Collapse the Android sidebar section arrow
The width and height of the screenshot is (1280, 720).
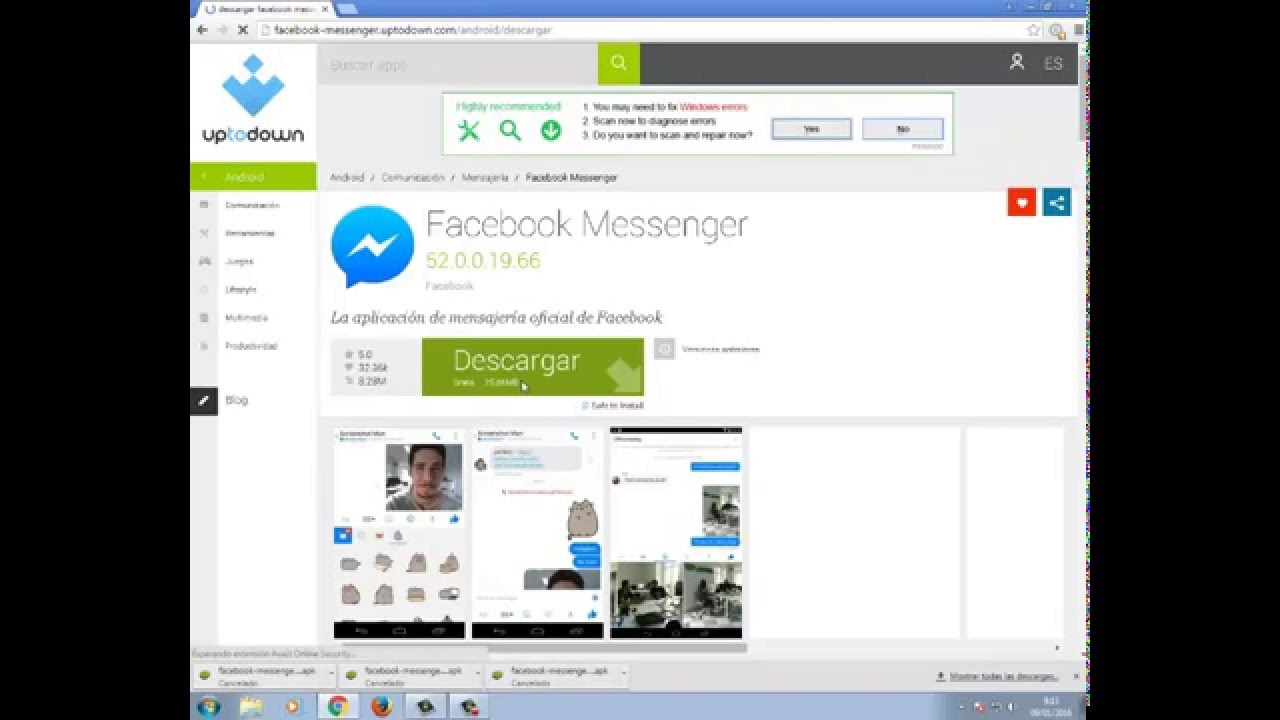coord(204,177)
